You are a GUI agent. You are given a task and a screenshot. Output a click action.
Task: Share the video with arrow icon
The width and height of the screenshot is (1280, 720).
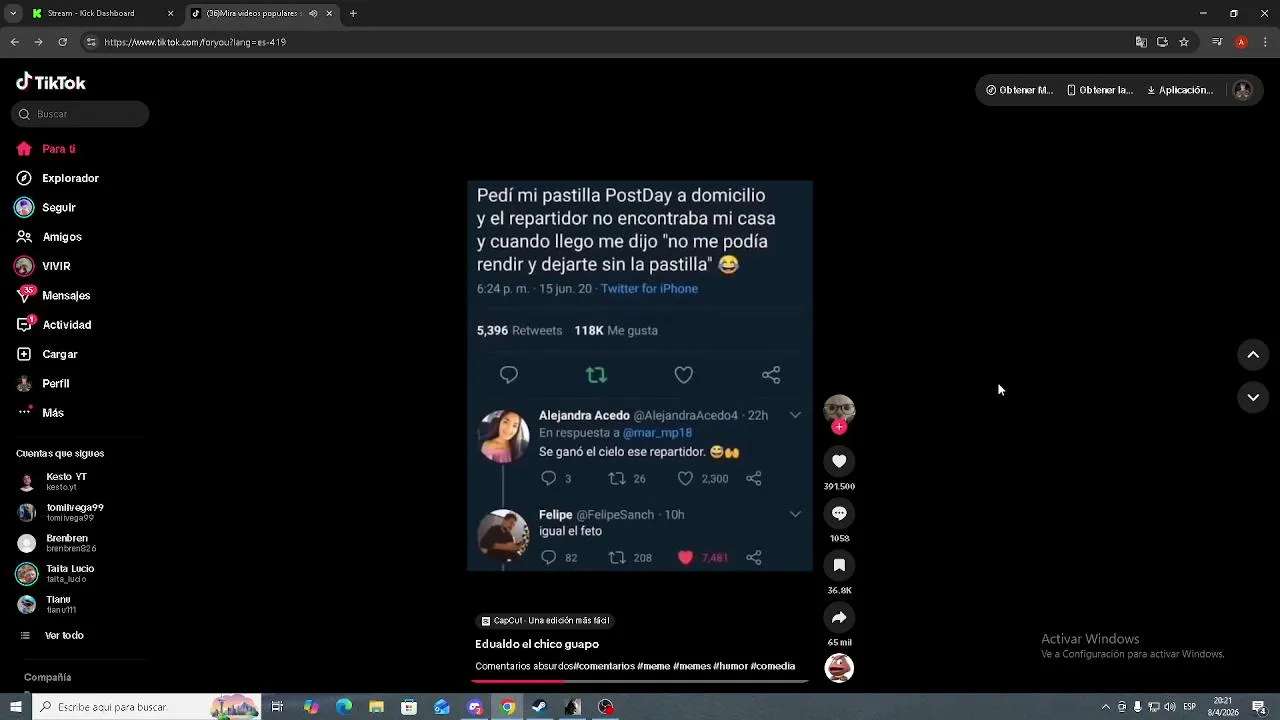[x=839, y=617]
